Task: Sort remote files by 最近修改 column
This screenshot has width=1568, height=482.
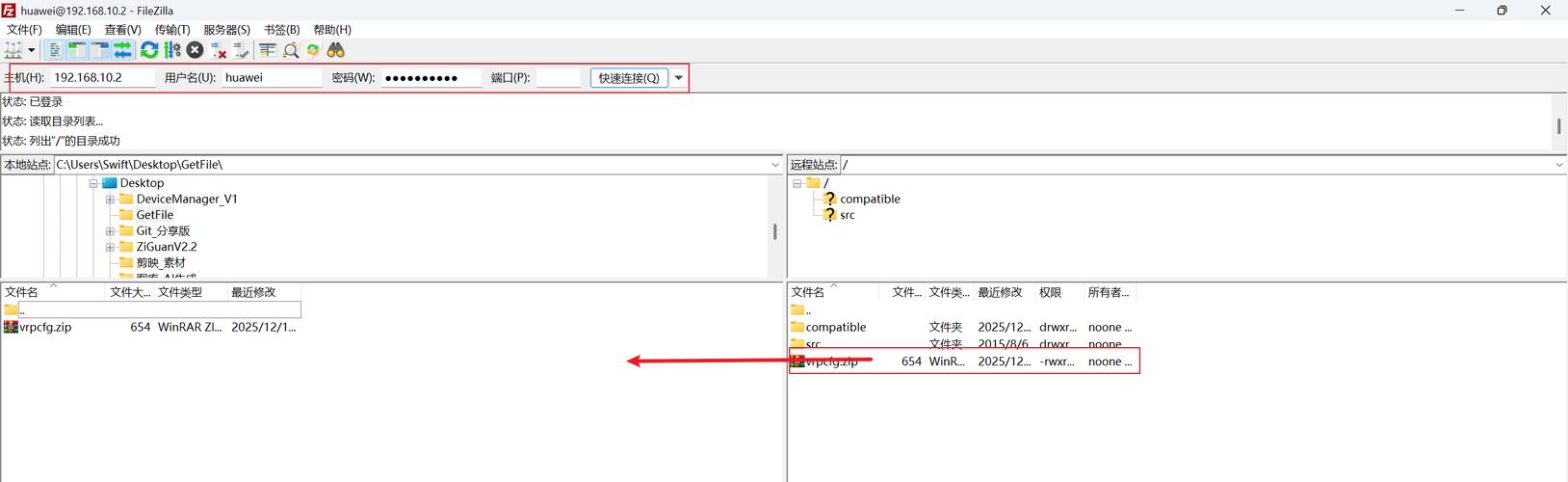Action: (x=1000, y=292)
